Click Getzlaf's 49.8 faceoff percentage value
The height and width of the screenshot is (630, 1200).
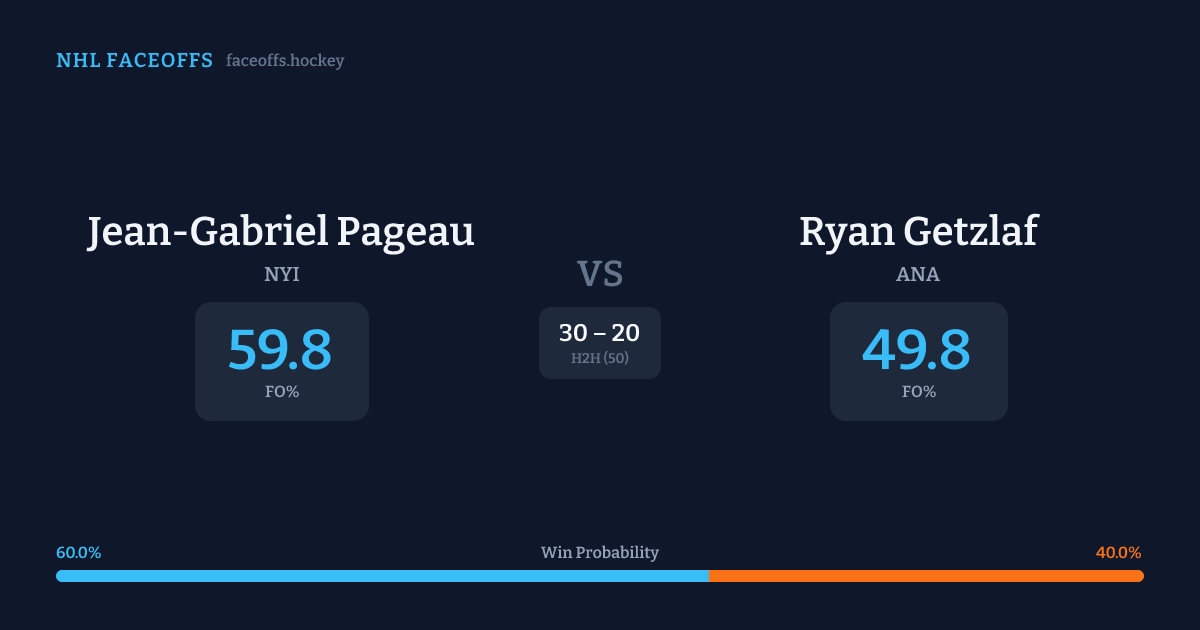coord(916,350)
